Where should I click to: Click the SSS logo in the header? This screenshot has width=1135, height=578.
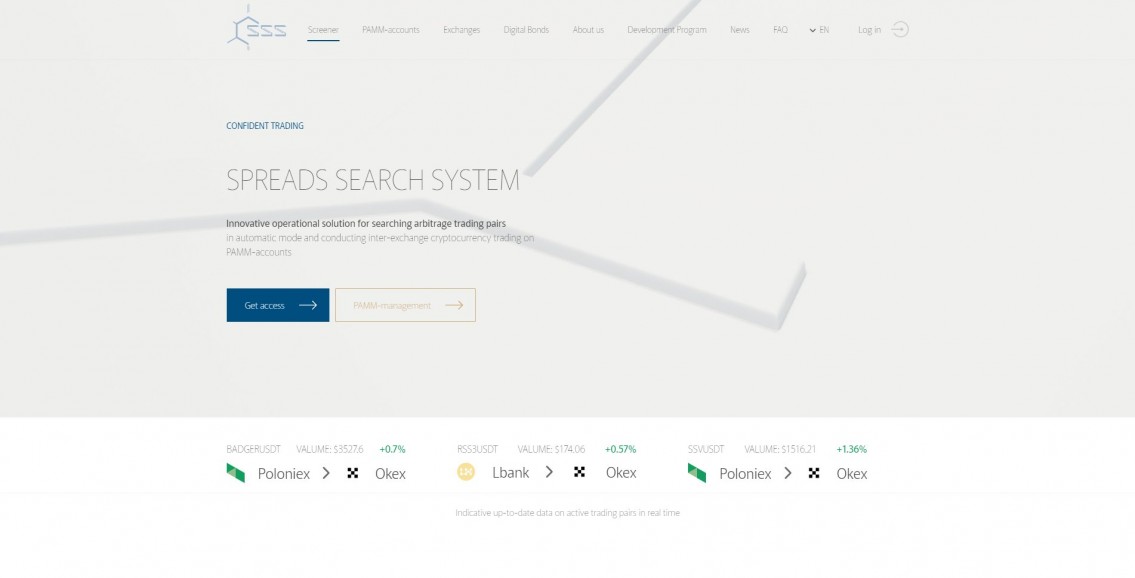click(x=256, y=29)
